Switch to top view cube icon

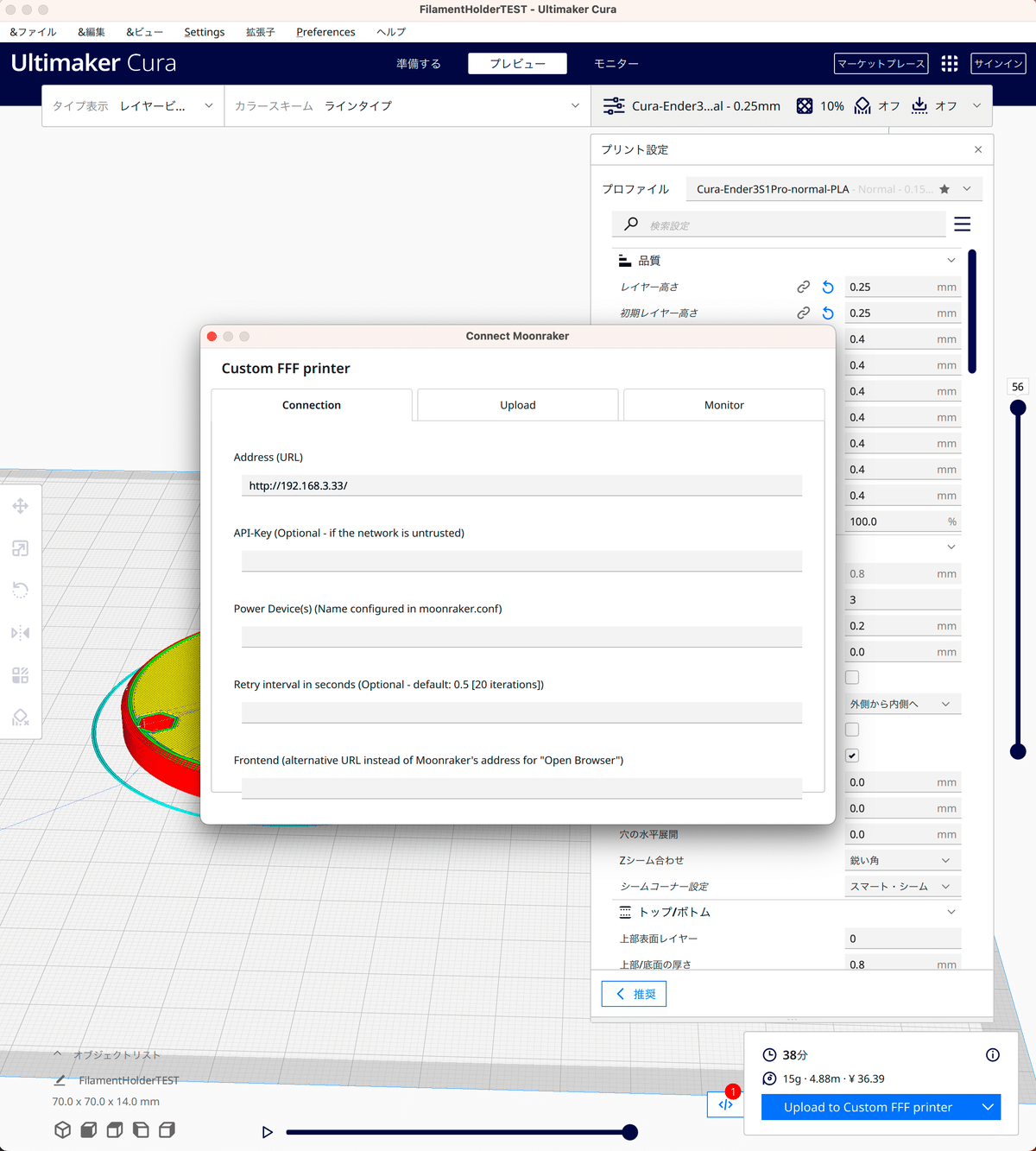pos(115,1129)
